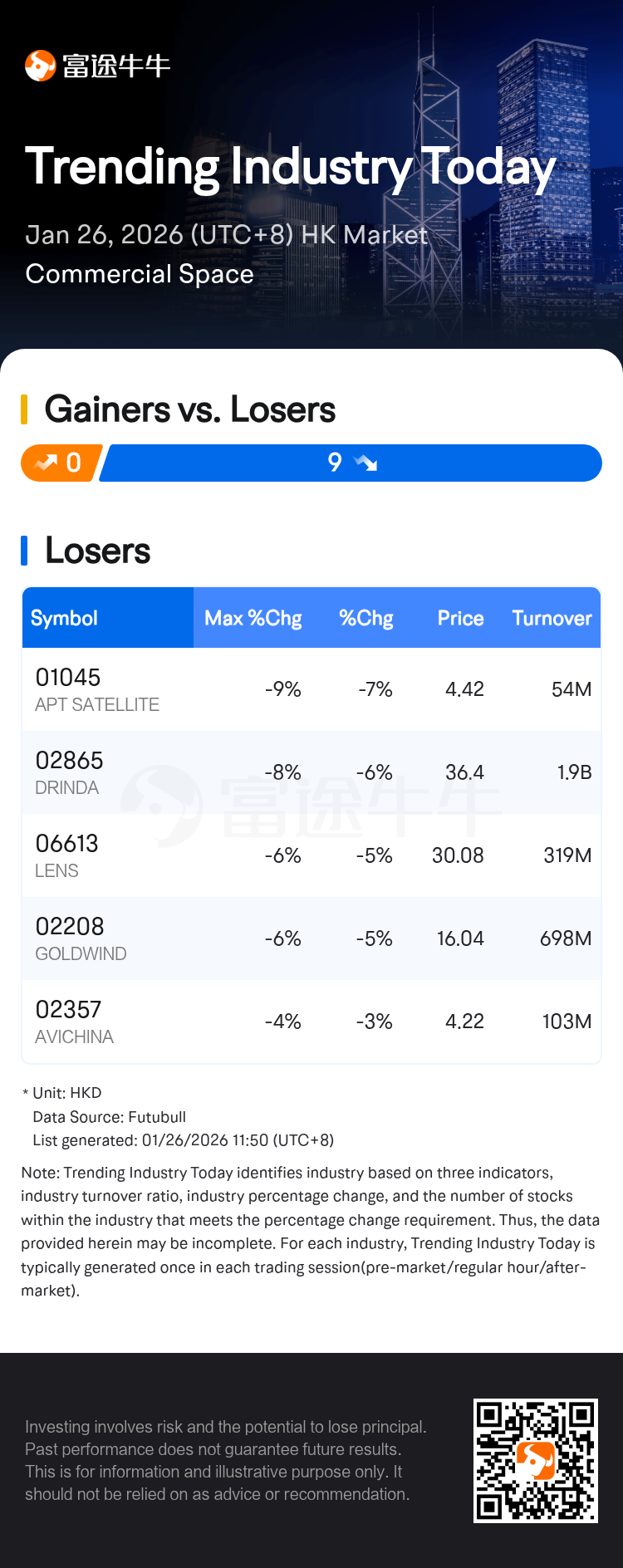Sort by the Symbol column header
Viewport: 623px width, 1568px height.
coord(64,618)
